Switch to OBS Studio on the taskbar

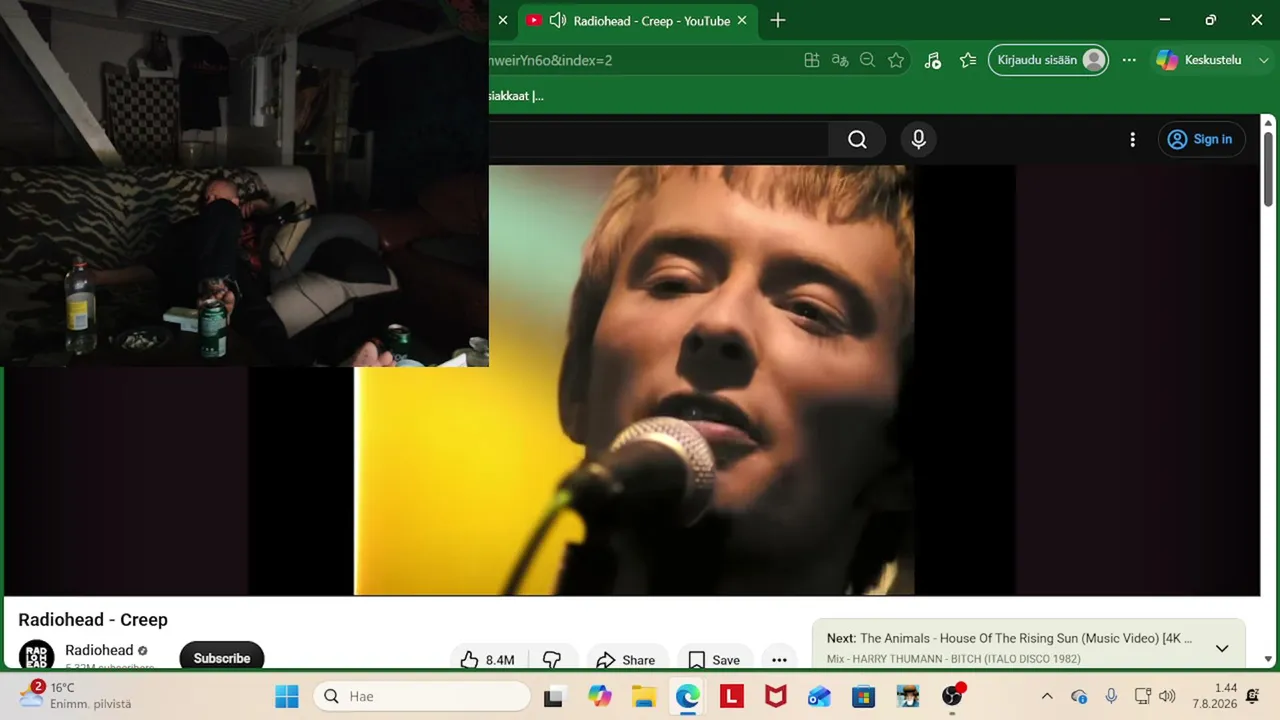click(952, 696)
